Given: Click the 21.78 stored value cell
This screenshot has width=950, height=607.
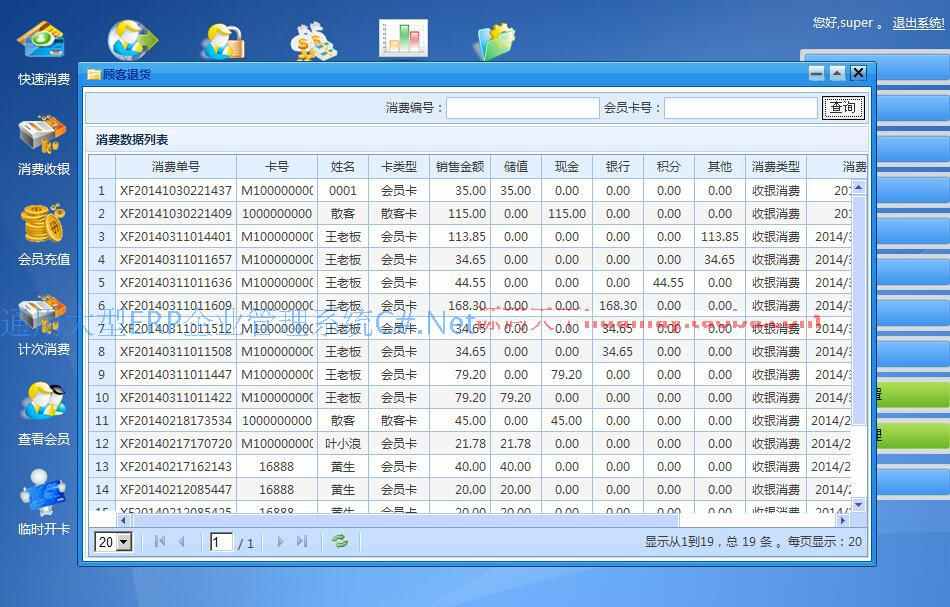Looking at the screenshot, I should 516,444.
